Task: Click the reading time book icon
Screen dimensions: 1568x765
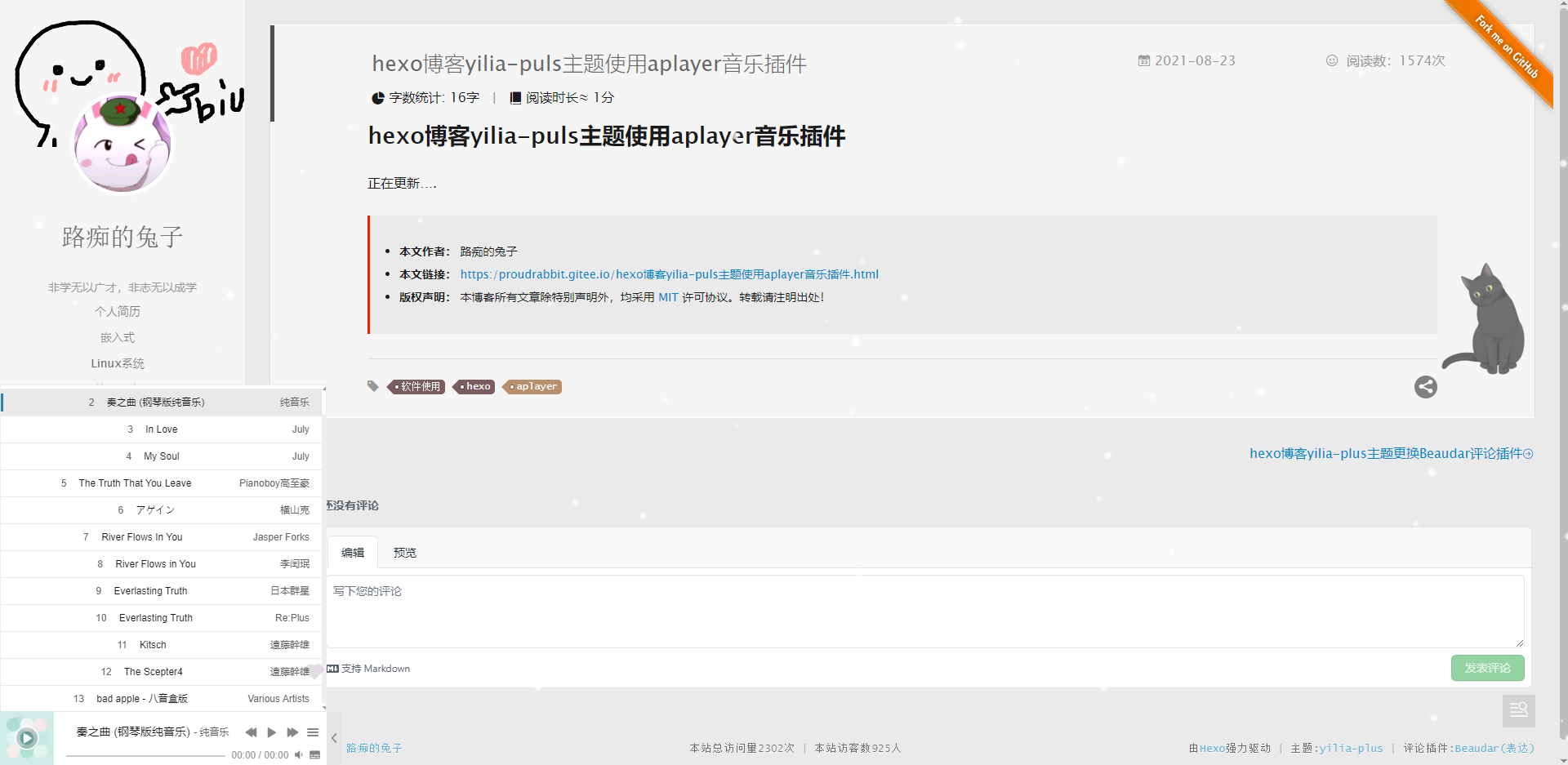Action: tap(515, 98)
